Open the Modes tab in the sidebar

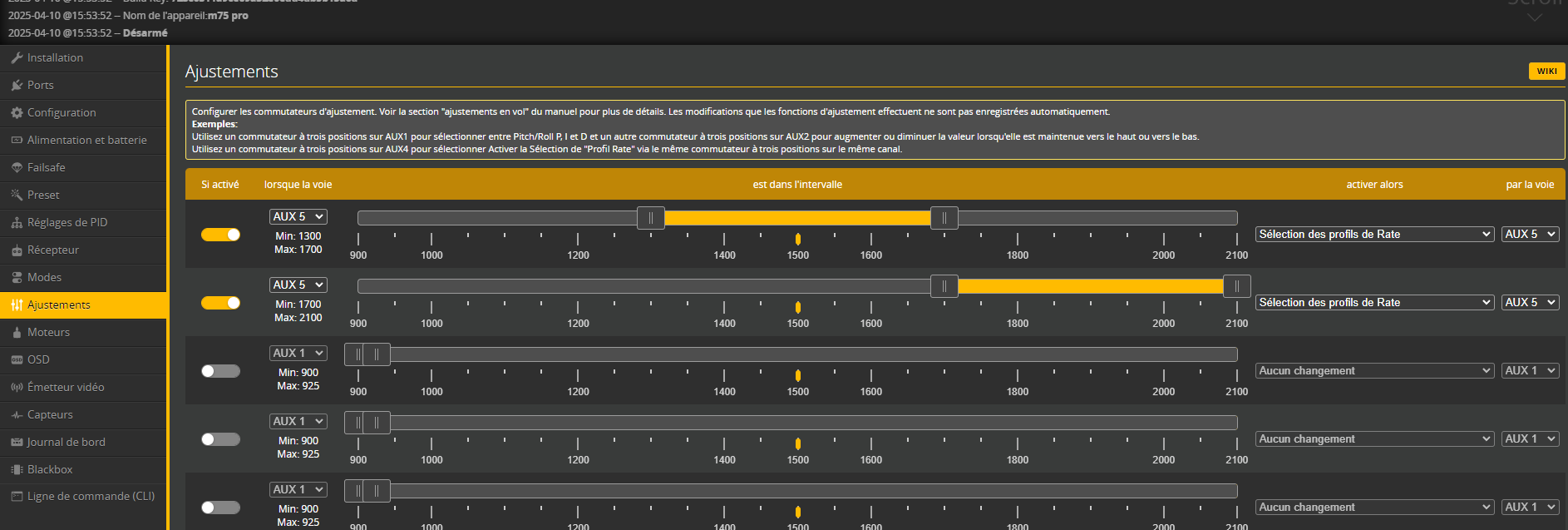click(x=44, y=278)
